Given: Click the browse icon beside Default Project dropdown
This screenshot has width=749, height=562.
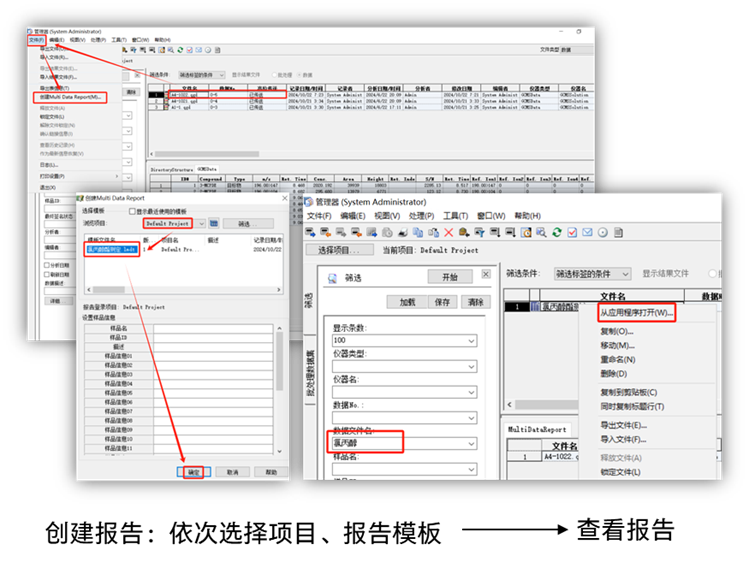Looking at the screenshot, I should (214, 224).
